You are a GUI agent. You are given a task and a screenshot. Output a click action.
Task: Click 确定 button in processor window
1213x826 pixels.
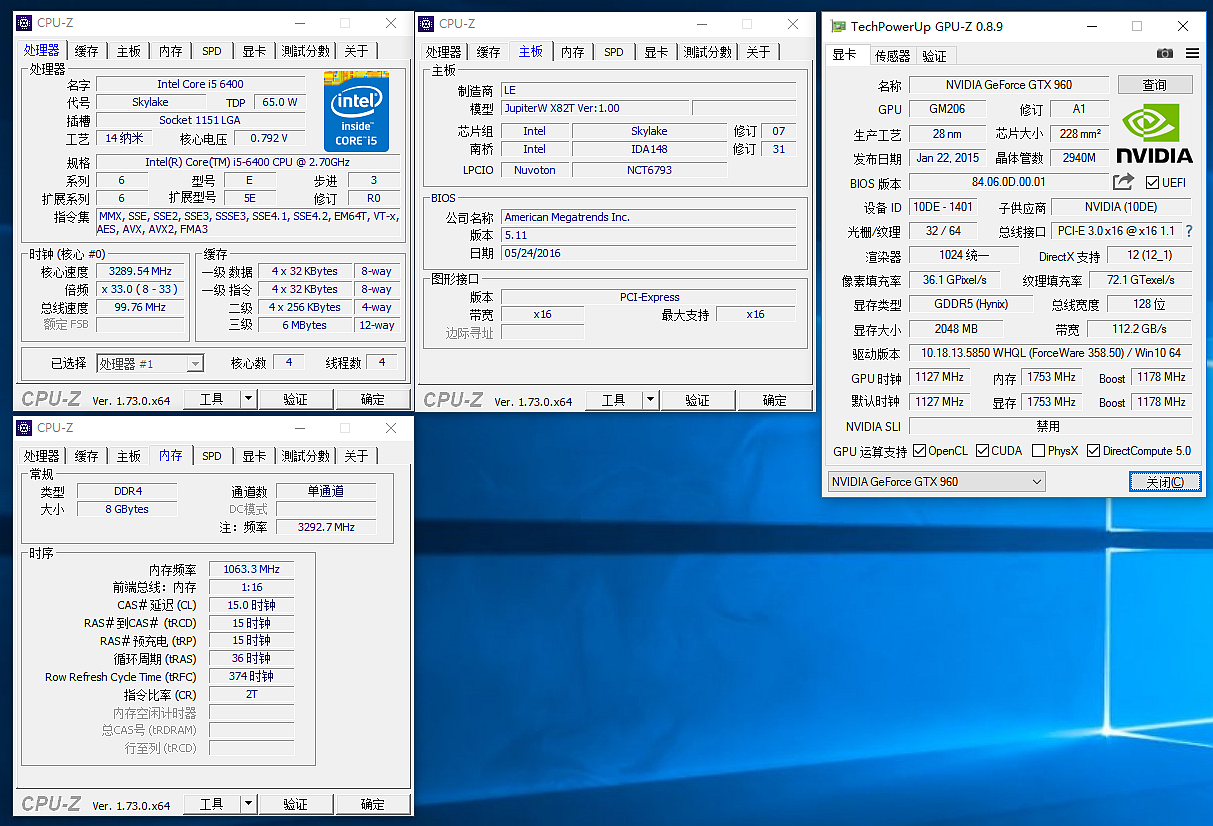point(373,399)
